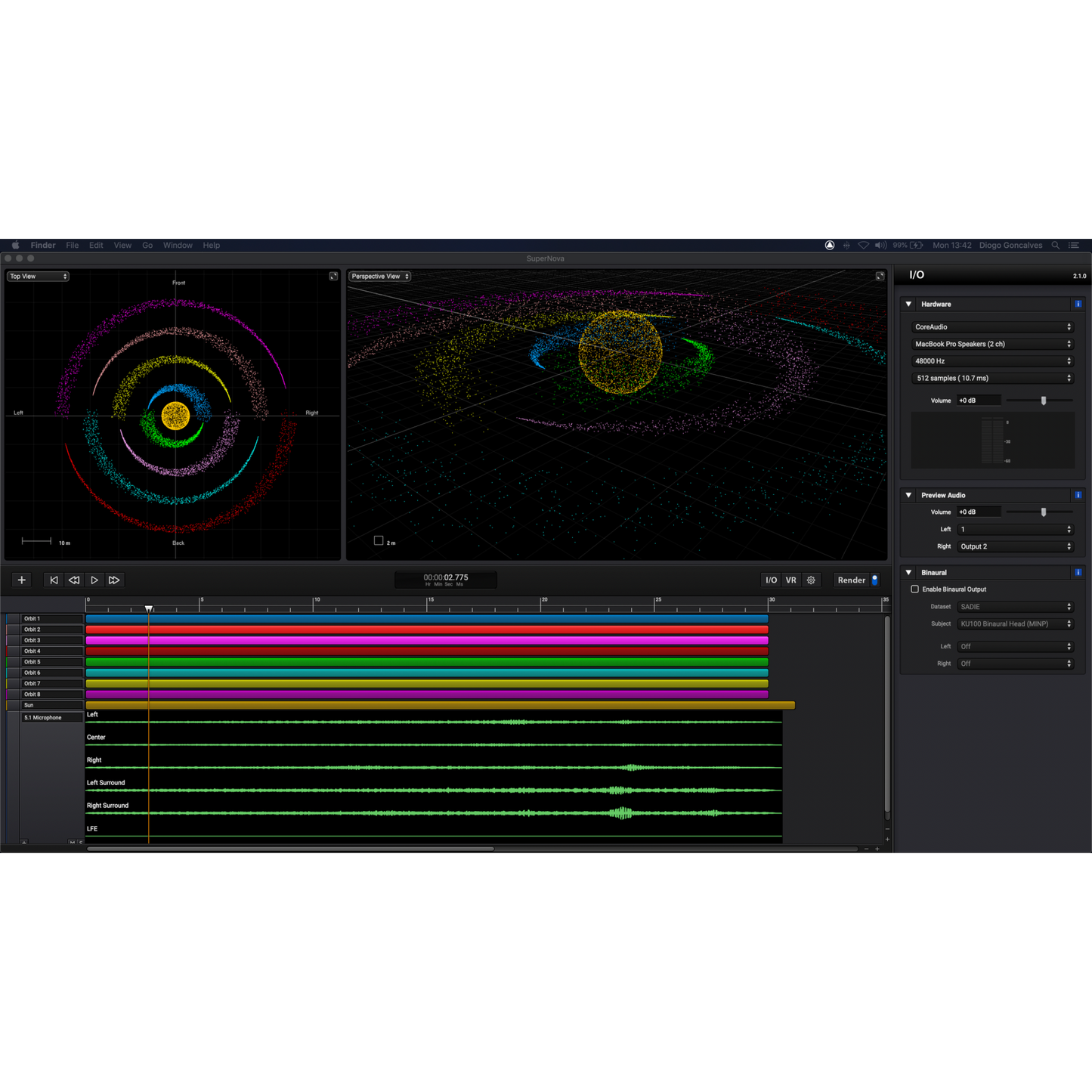
Task: Enable Binaural Output checkbox
Action: point(914,589)
